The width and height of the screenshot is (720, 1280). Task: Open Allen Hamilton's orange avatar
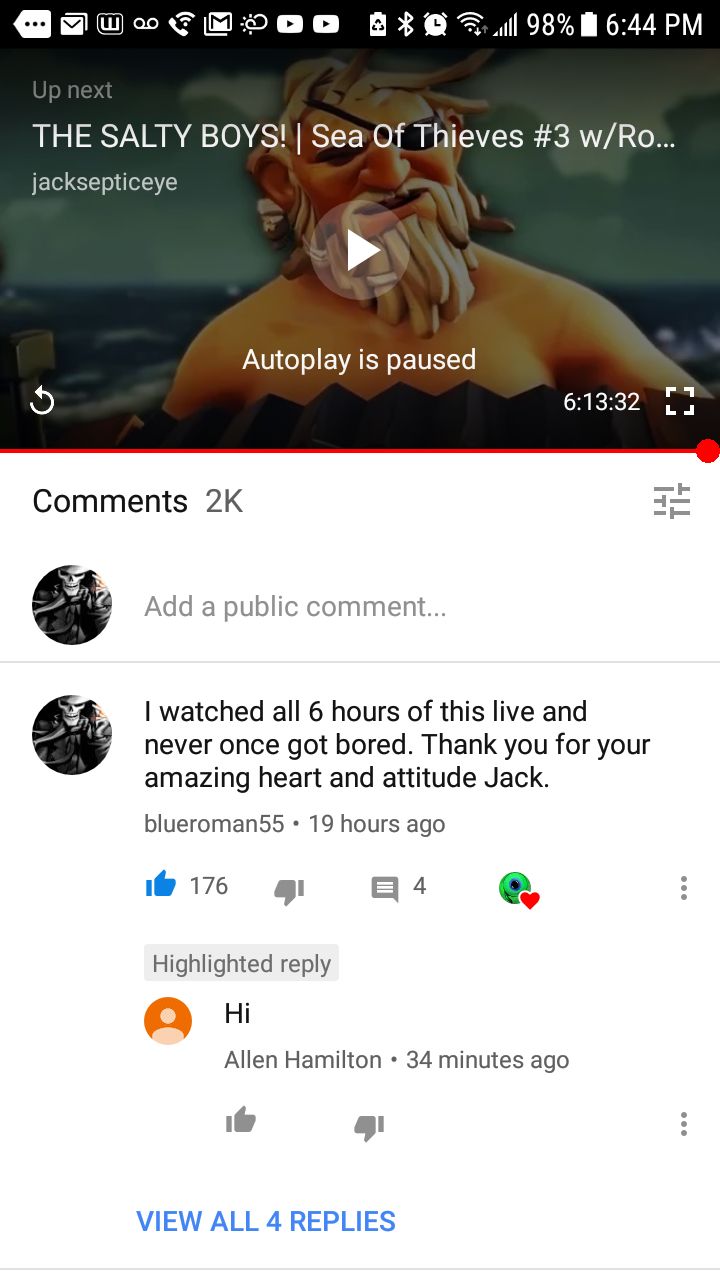click(168, 1021)
